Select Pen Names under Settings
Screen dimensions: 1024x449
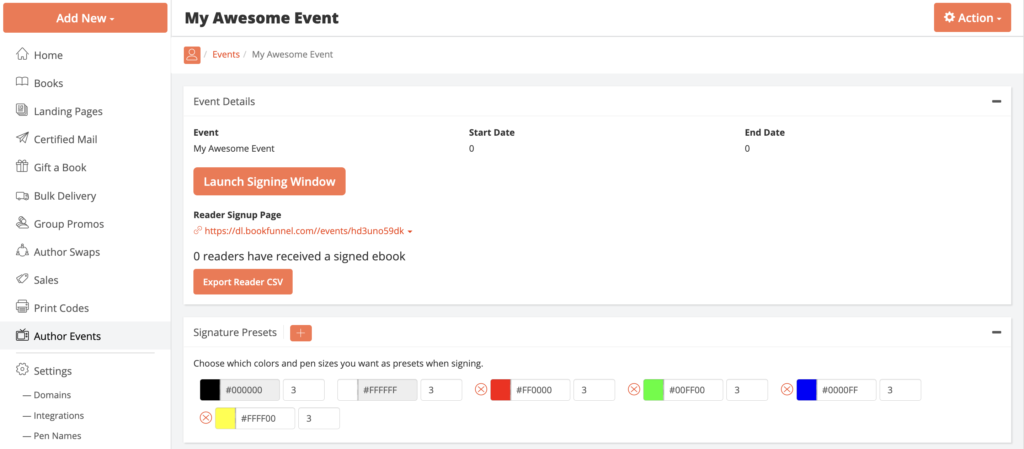click(x=57, y=436)
